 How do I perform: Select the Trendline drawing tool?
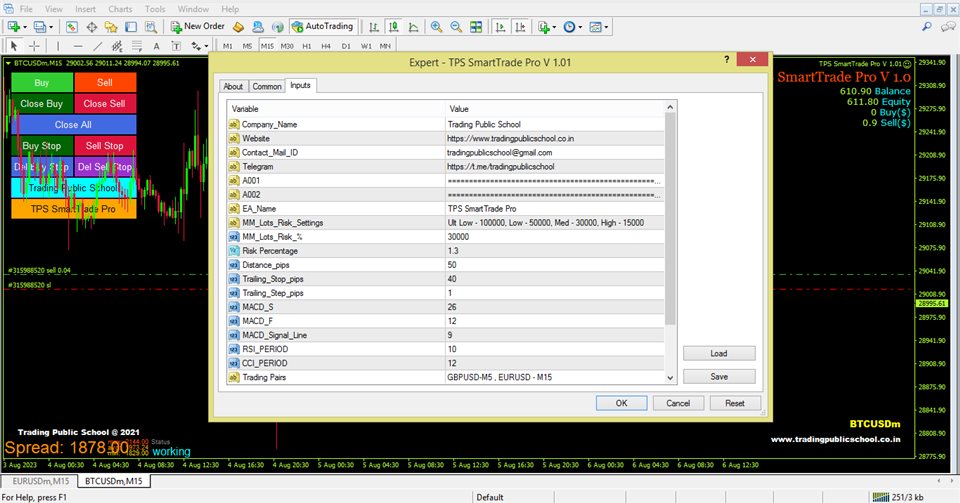coord(97,46)
